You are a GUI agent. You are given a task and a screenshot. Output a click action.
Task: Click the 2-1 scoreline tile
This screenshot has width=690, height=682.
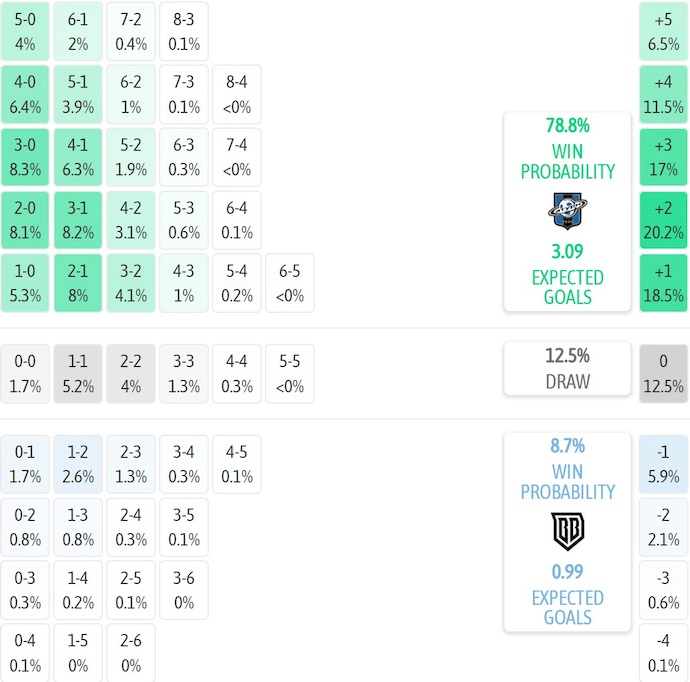78,283
